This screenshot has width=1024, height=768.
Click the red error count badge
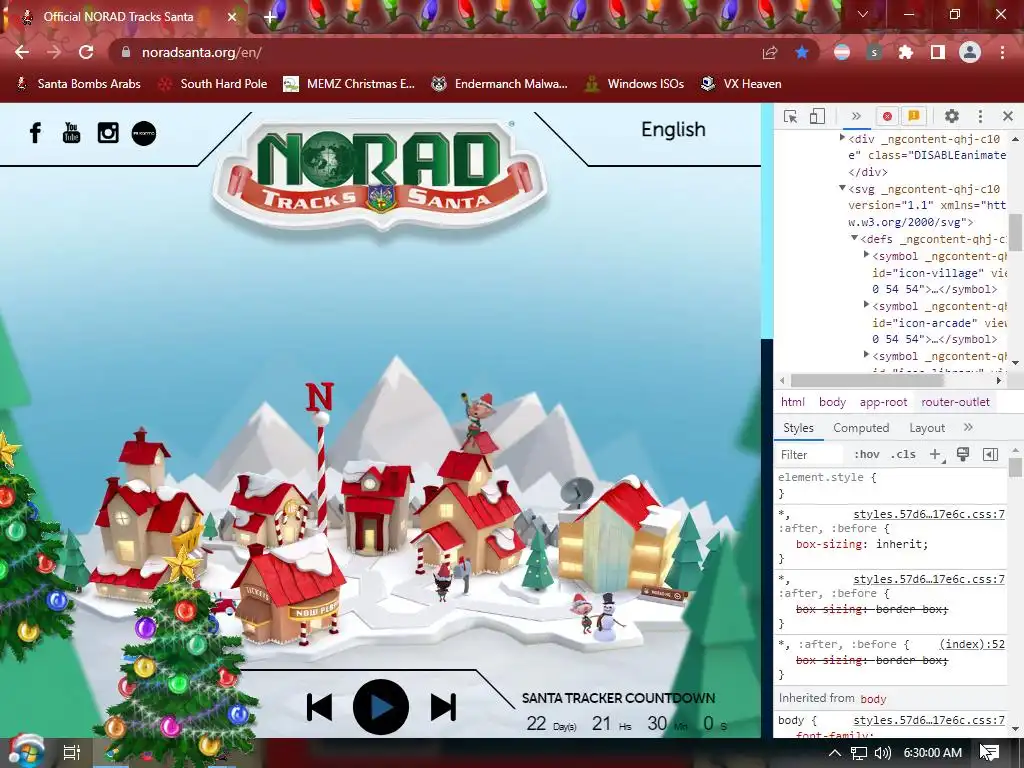(x=887, y=116)
